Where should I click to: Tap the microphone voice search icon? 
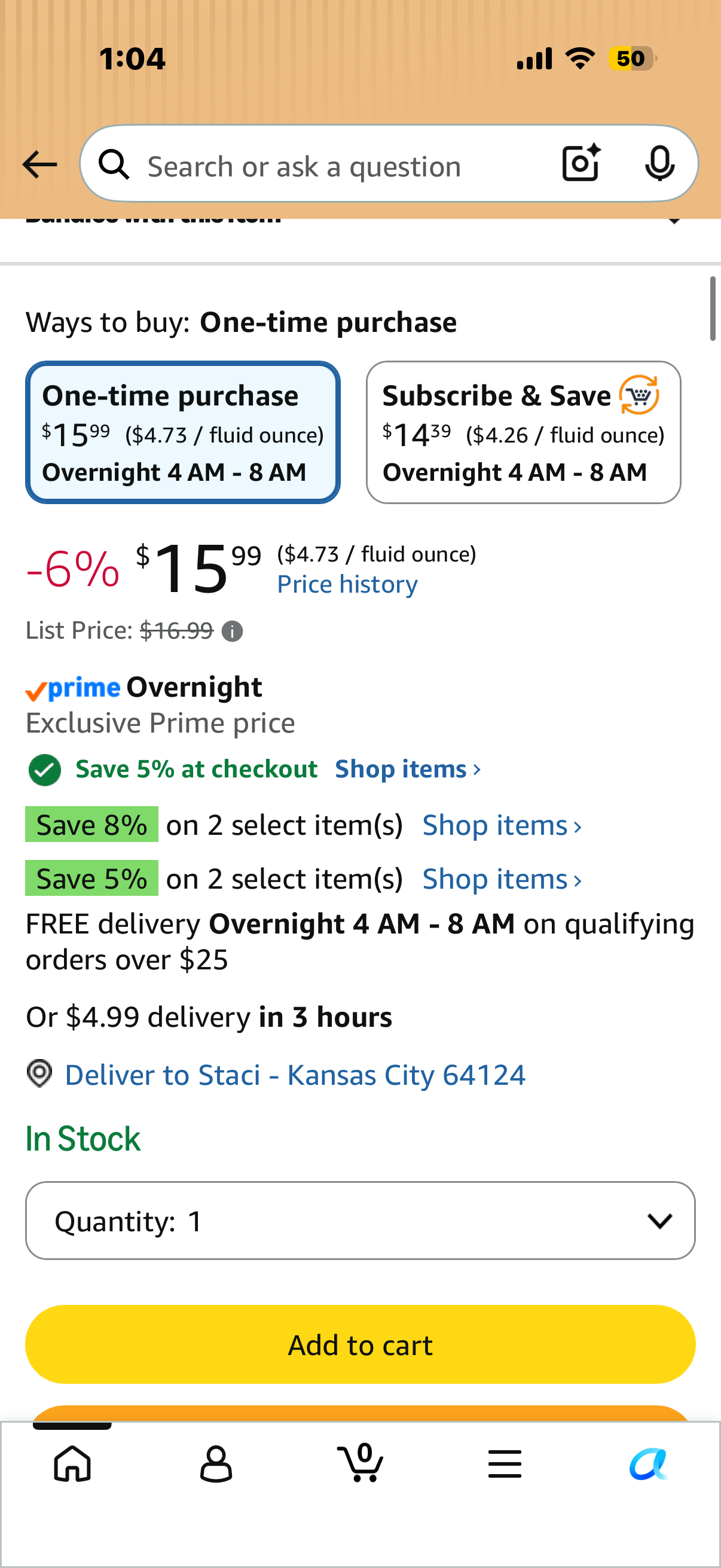[x=659, y=164]
